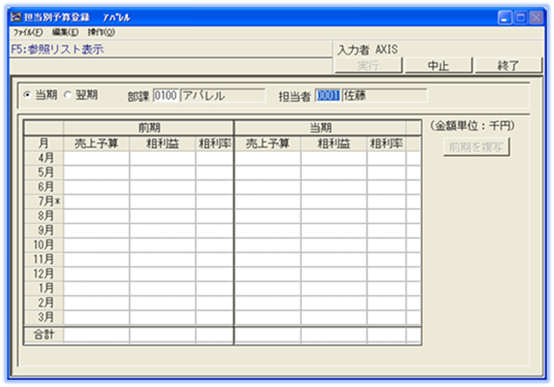Viewport: 554px width, 387px height.
Task: Click 当期 粗利率 cell for 6月
Action: 387,187
